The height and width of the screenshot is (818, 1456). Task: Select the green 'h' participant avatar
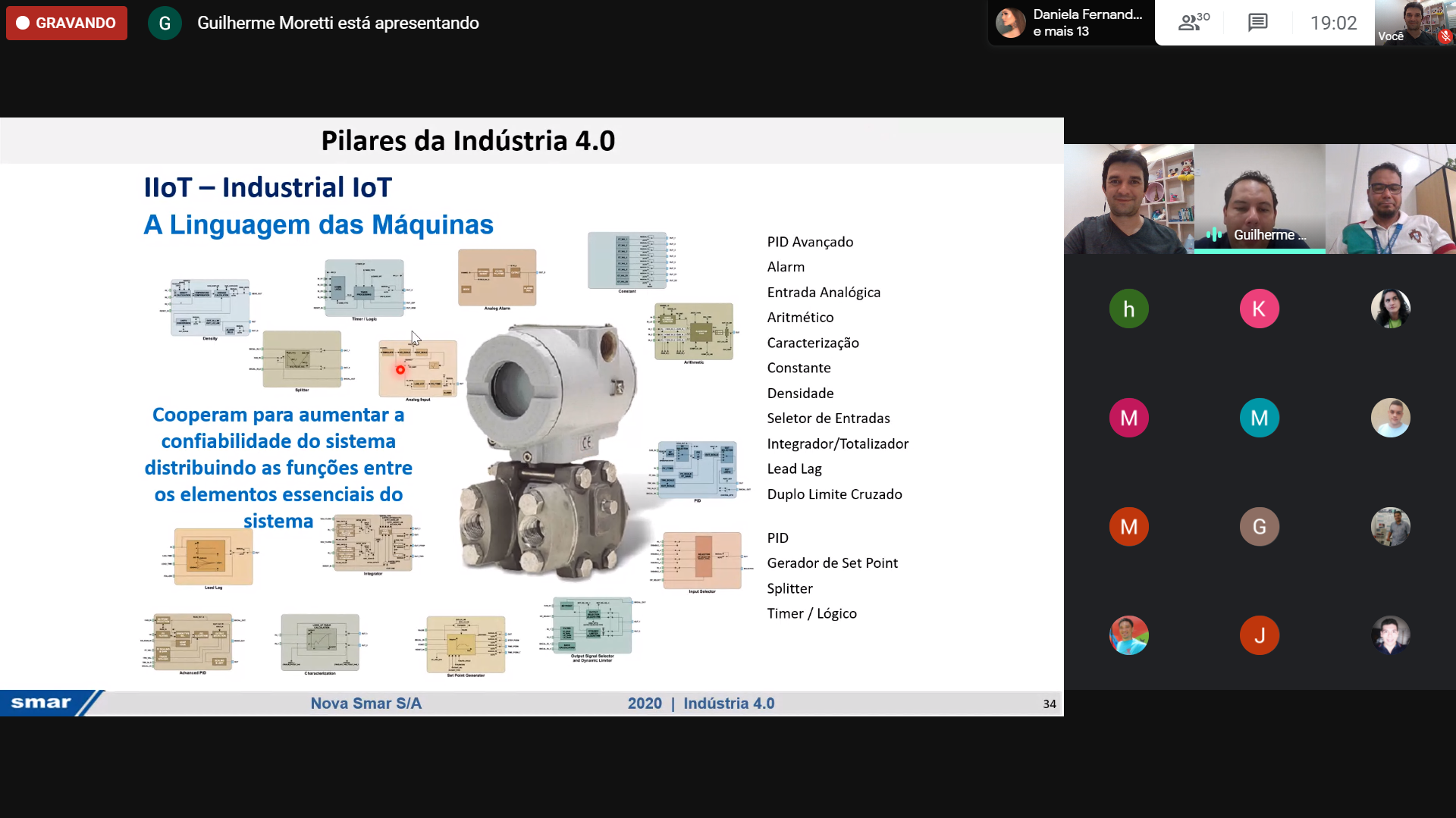pos(1128,309)
